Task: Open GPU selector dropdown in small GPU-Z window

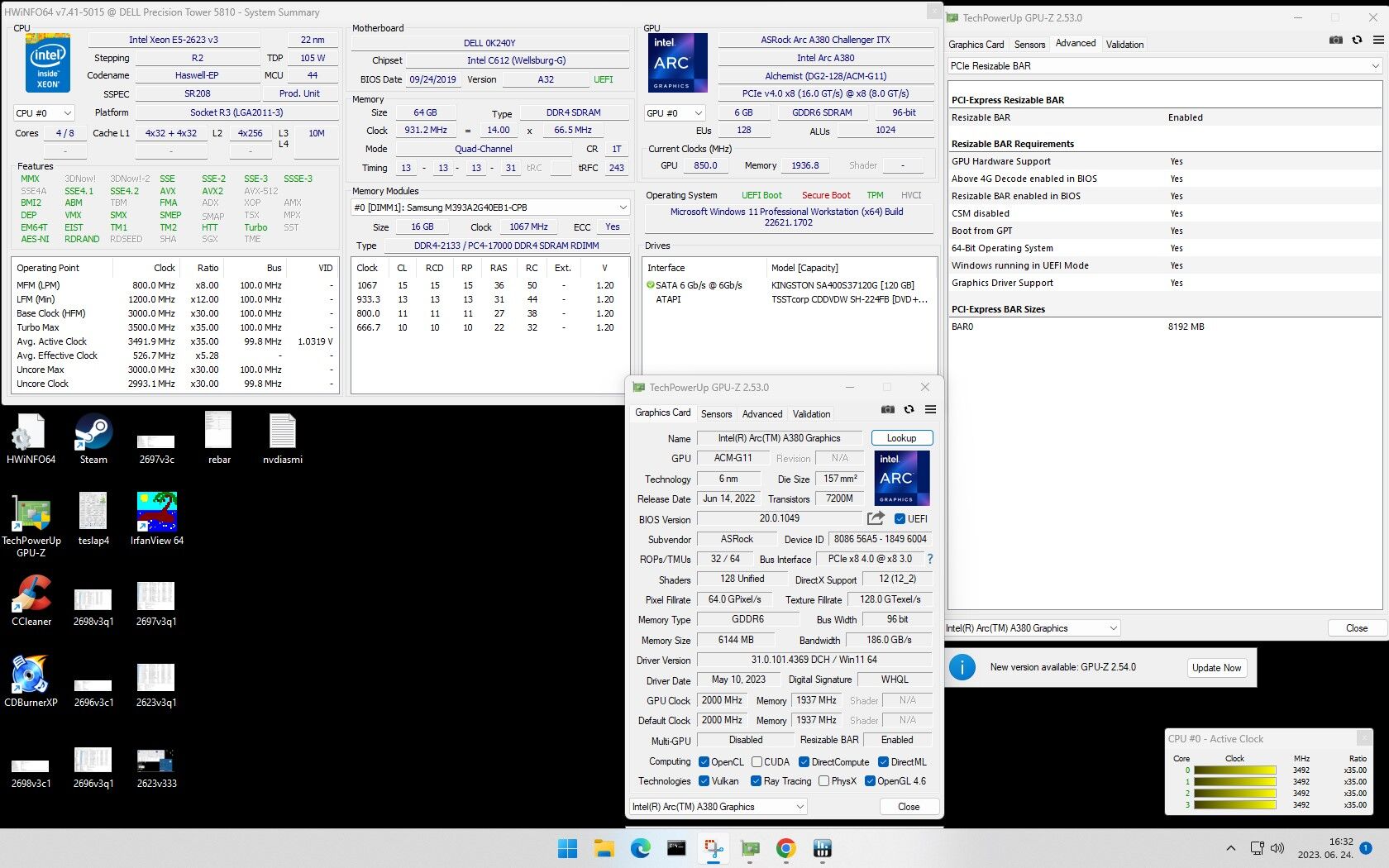Action: pos(718,807)
